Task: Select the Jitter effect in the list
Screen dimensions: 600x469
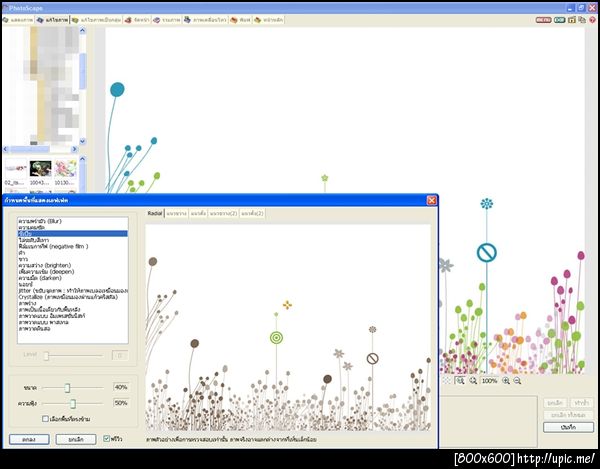Action: (x=73, y=291)
